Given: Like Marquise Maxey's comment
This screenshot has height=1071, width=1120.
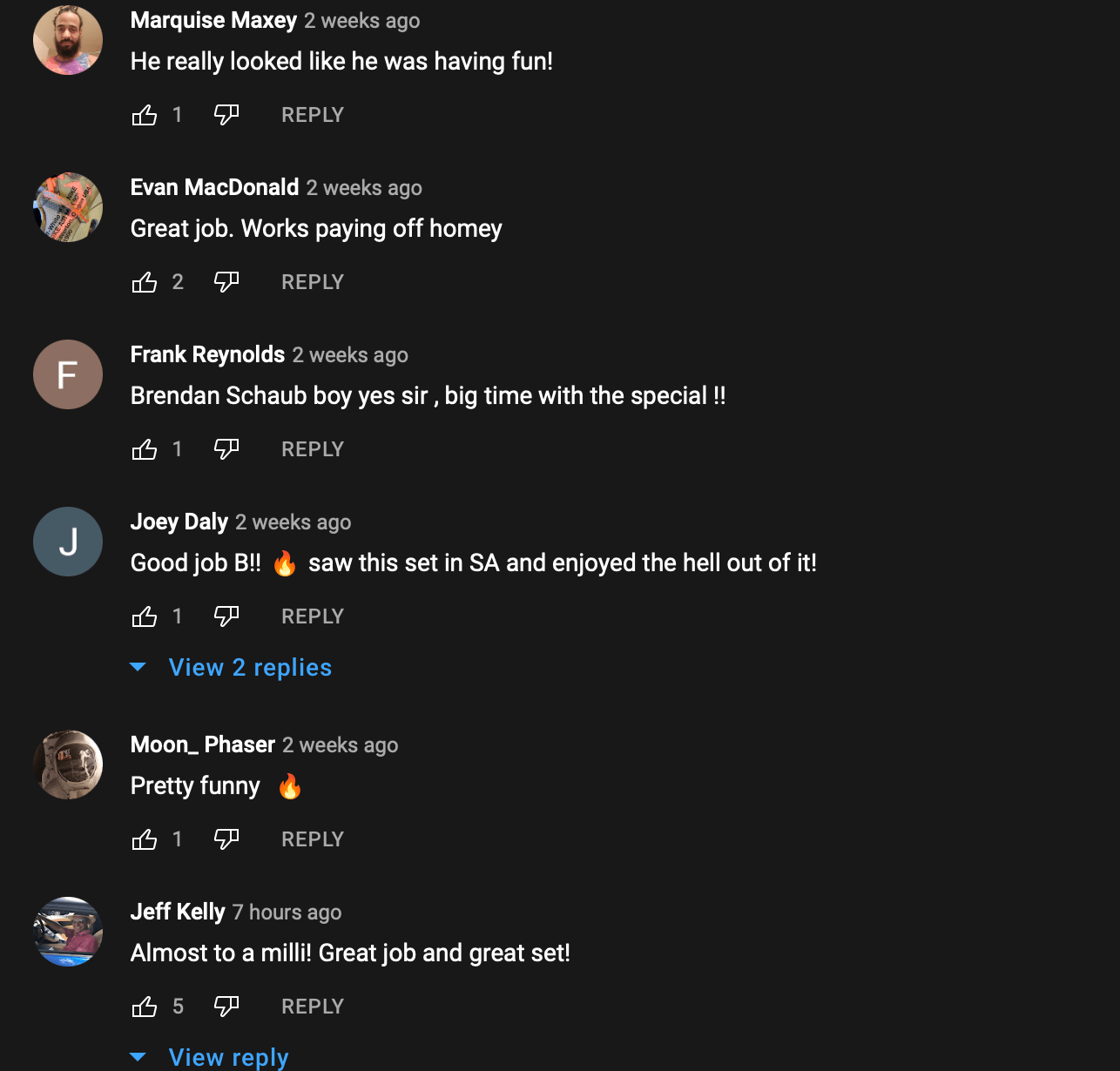Looking at the screenshot, I should 145,115.
